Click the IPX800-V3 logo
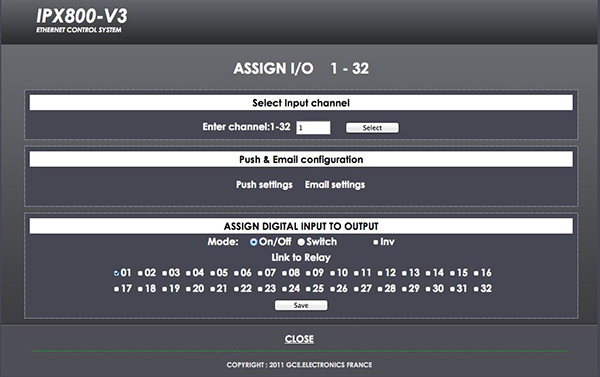The image size is (600, 377). [82, 20]
